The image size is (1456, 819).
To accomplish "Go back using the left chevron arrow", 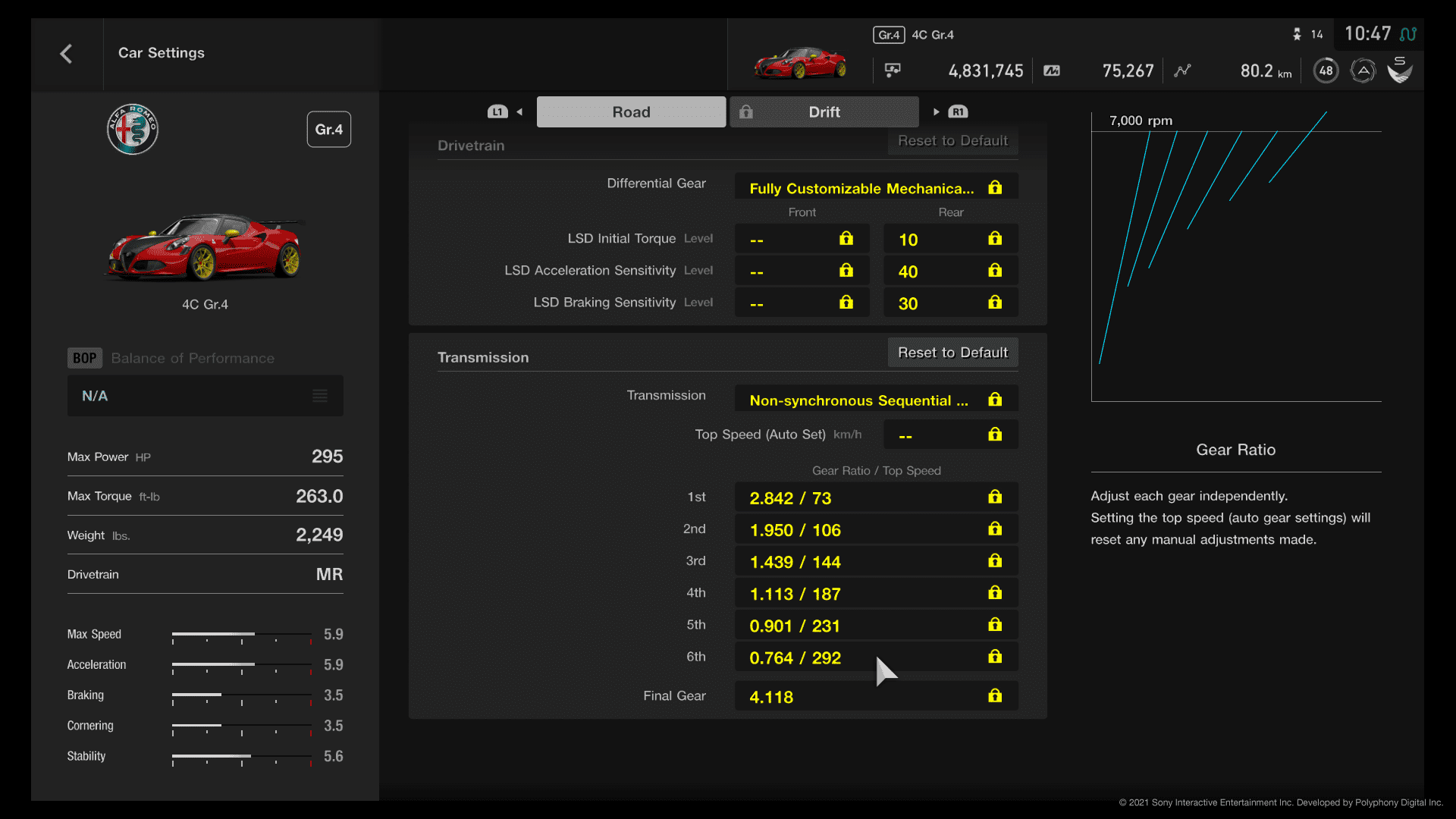I will (67, 53).
